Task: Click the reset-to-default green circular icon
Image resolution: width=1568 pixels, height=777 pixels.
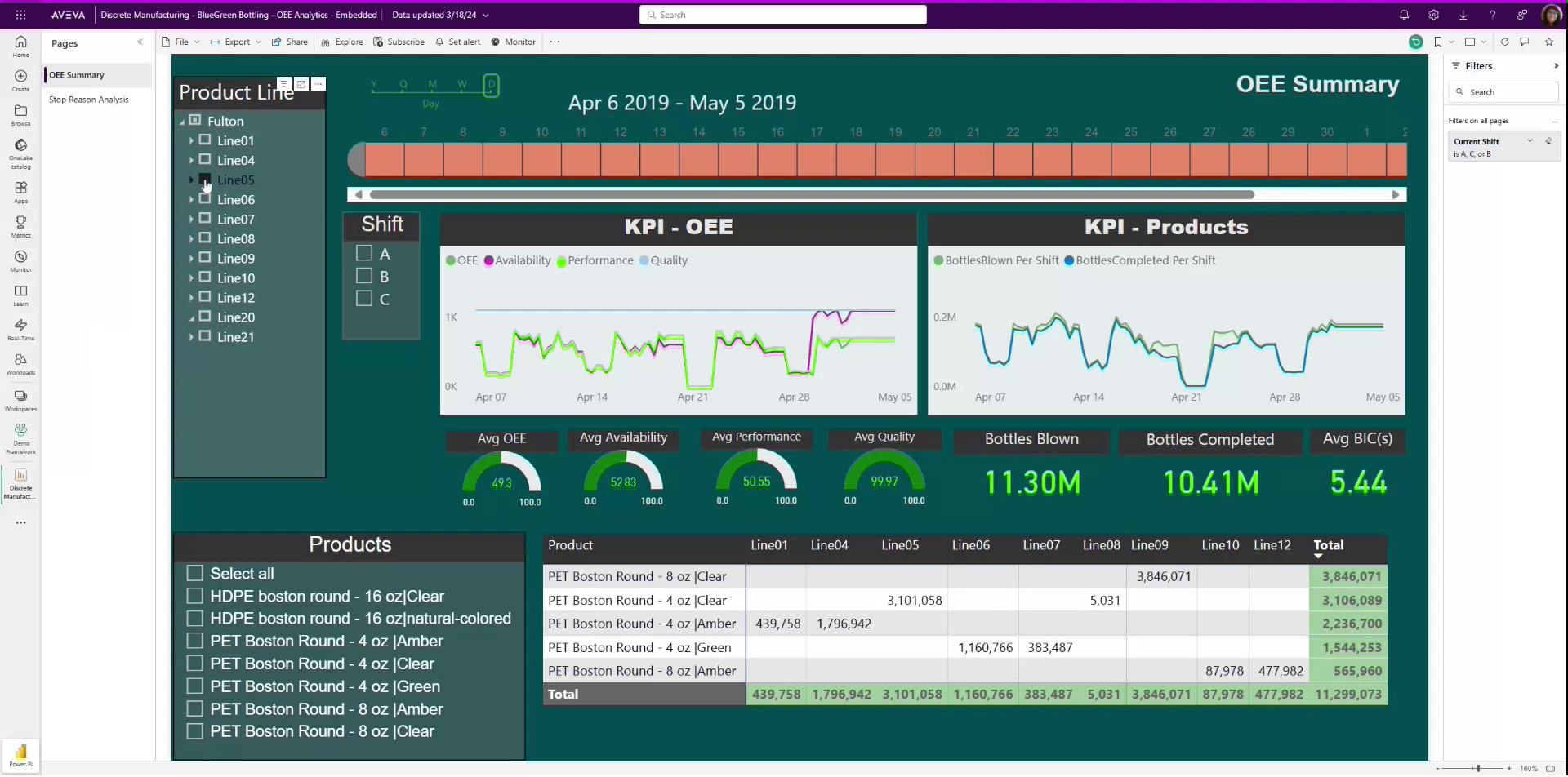Action: click(x=1415, y=42)
